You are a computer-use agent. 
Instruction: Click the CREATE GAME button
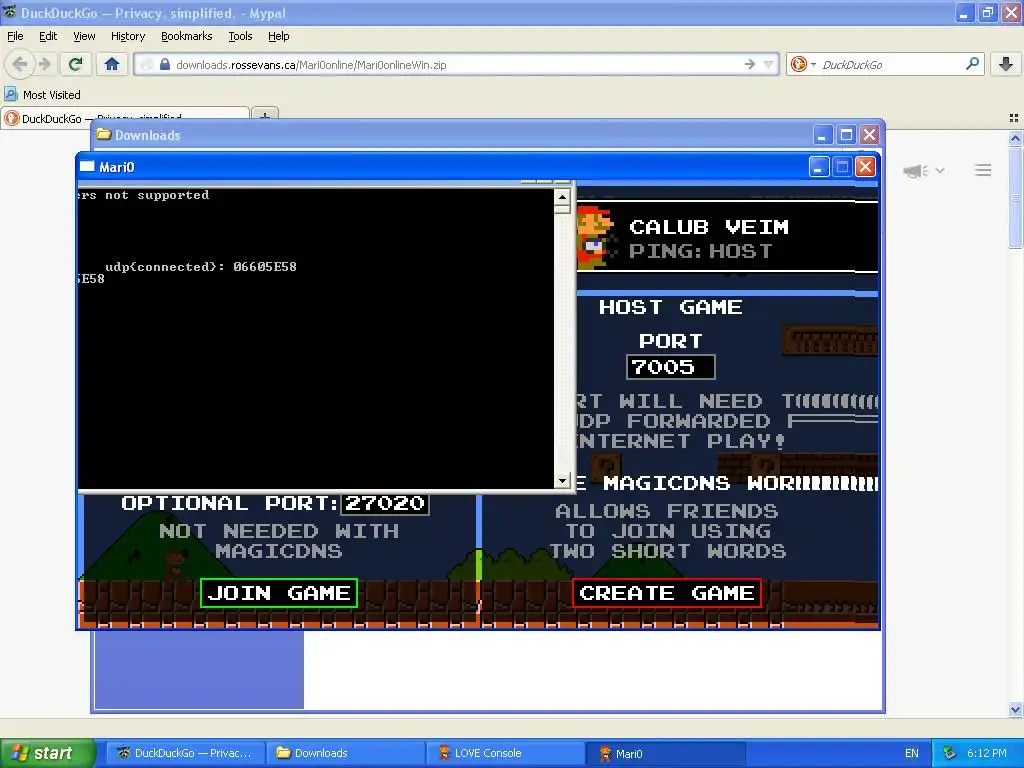(x=667, y=593)
